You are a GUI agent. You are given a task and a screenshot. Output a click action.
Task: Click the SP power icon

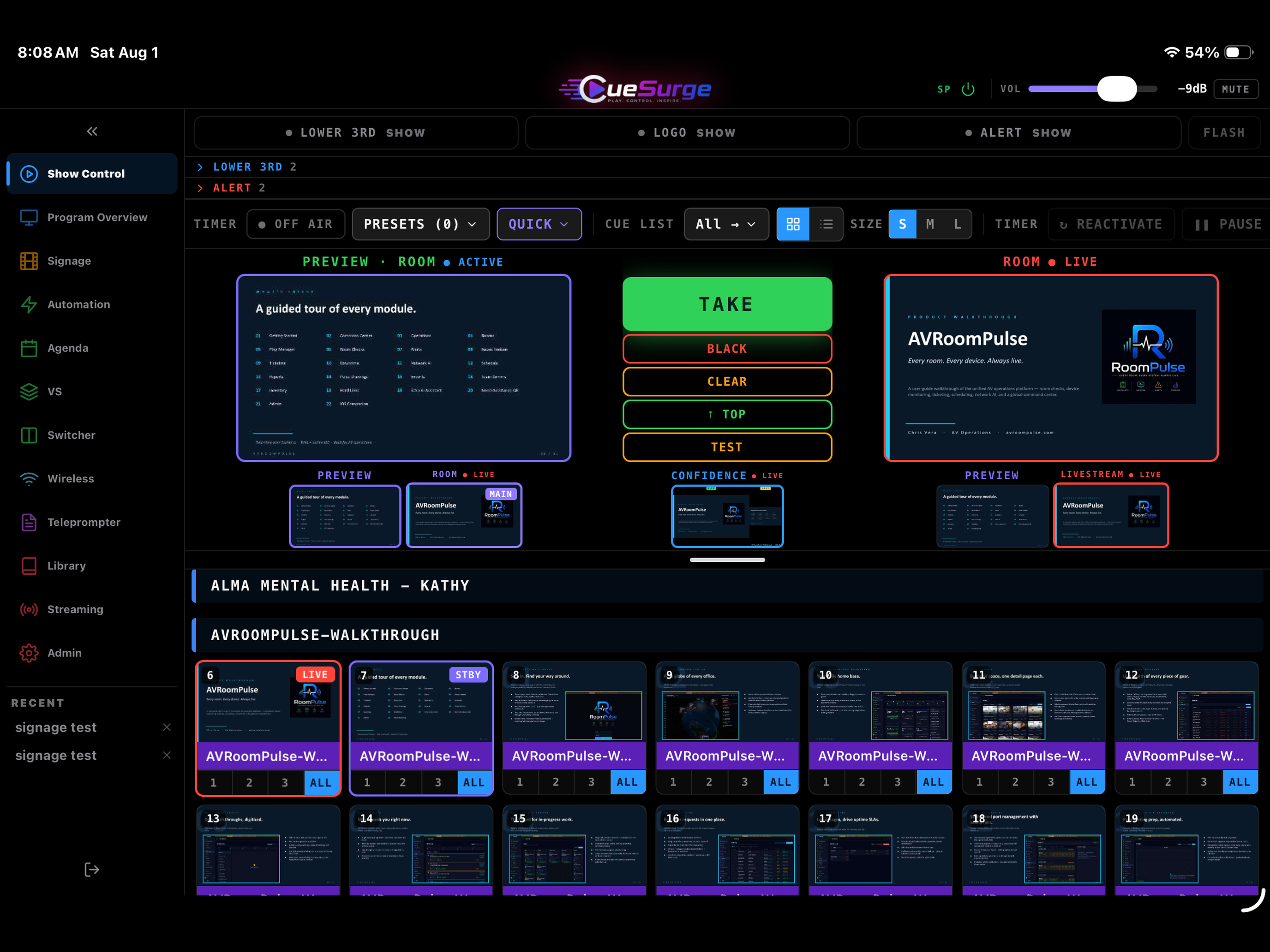[x=968, y=89]
